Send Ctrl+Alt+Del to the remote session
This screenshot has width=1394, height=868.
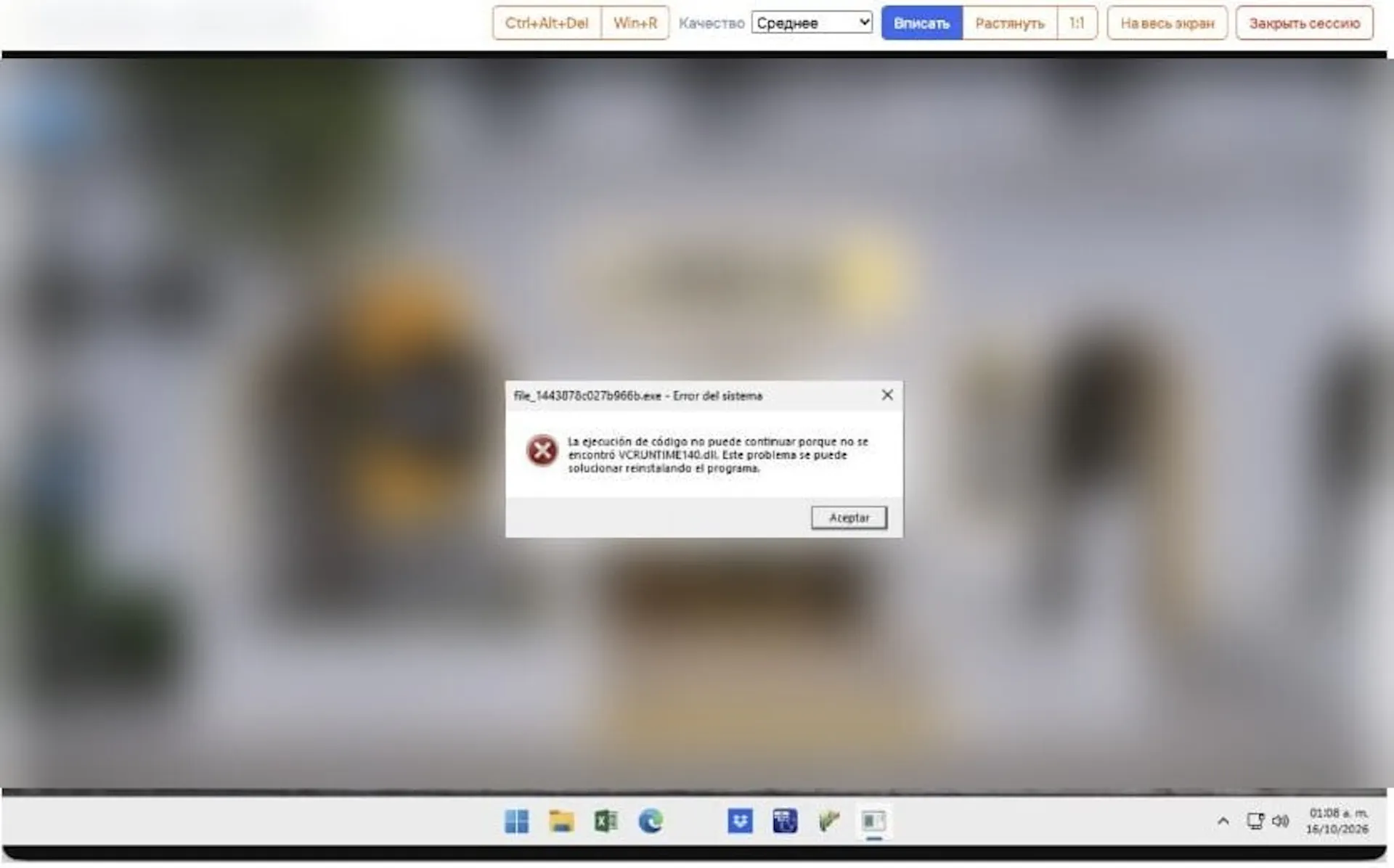click(x=547, y=23)
